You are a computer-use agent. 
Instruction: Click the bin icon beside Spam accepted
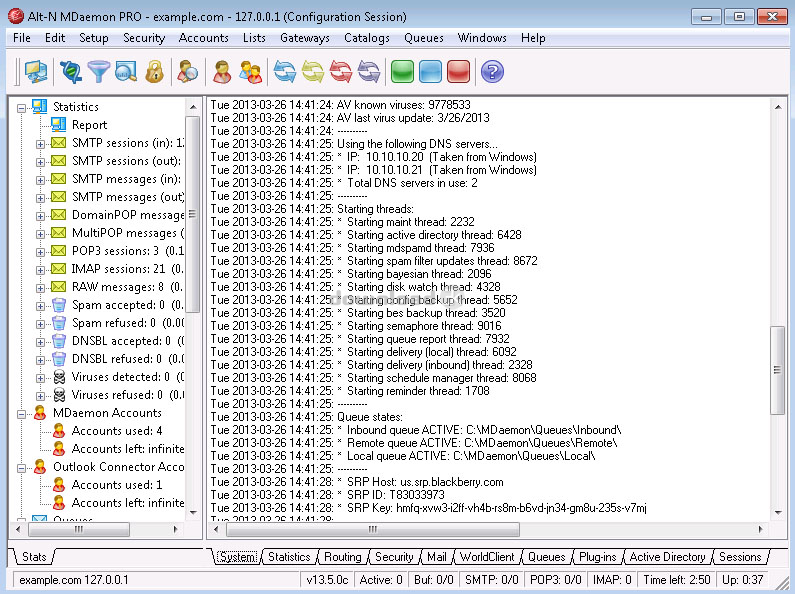pyautogui.click(x=59, y=305)
